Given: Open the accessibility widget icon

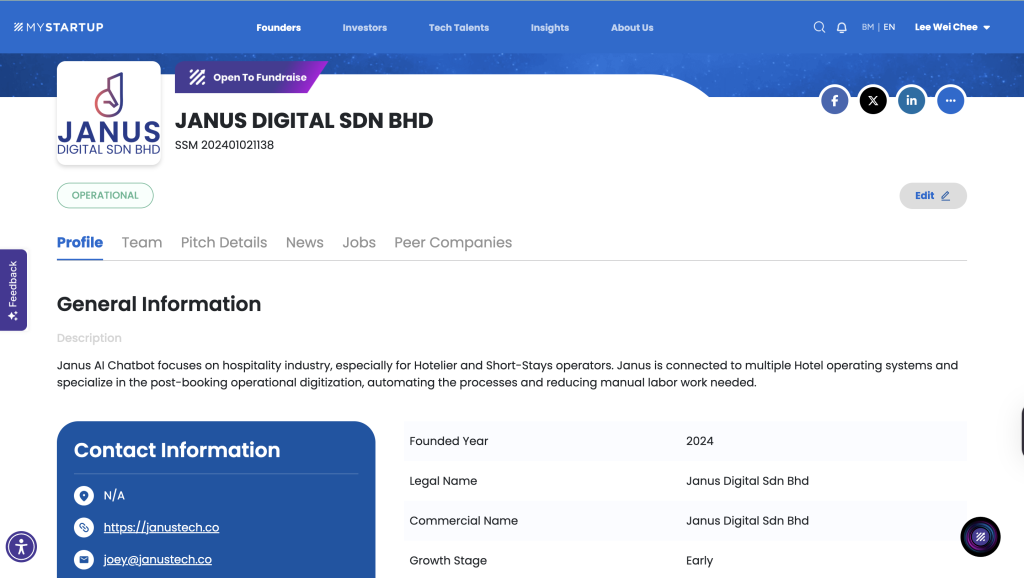Looking at the screenshot, I should click(x=22, y=547).
